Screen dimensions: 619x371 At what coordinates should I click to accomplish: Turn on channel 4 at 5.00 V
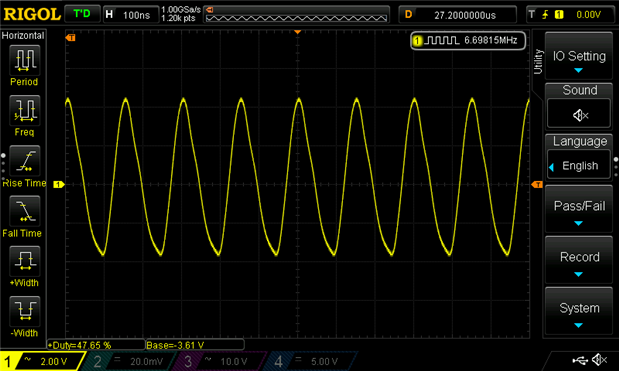coord(310,361)
